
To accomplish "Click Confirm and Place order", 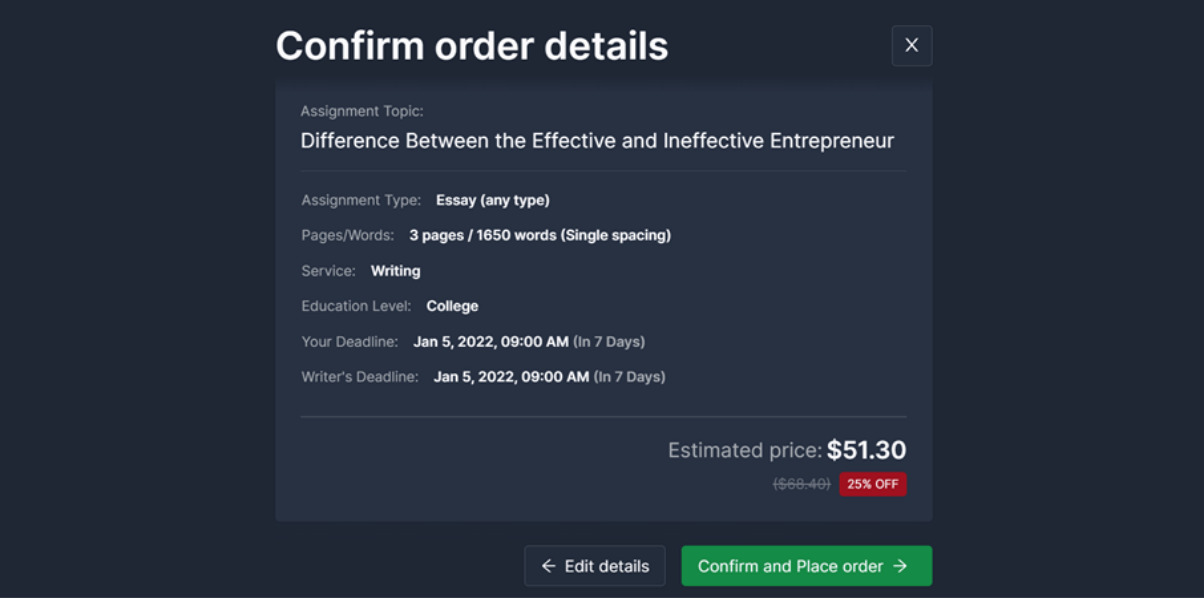I will [x=806, y=566].
